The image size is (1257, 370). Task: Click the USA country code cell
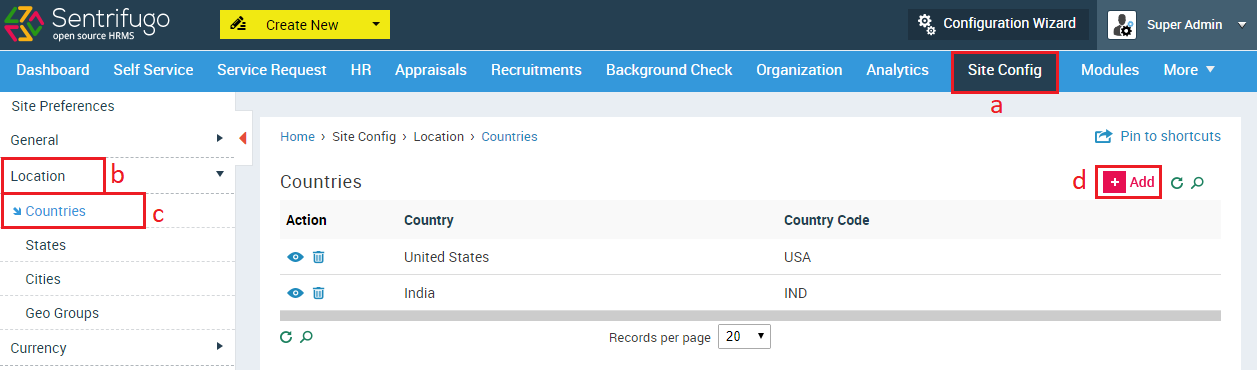(x=797, y=257)
